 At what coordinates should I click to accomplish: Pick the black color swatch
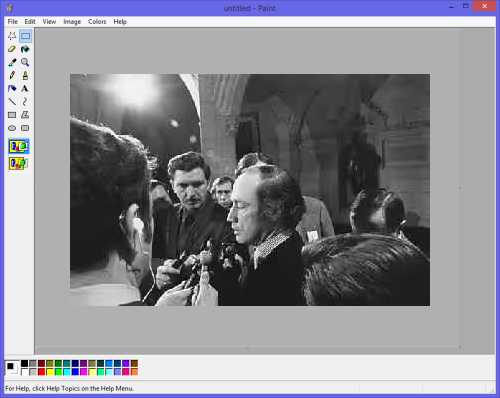[25, 363]
